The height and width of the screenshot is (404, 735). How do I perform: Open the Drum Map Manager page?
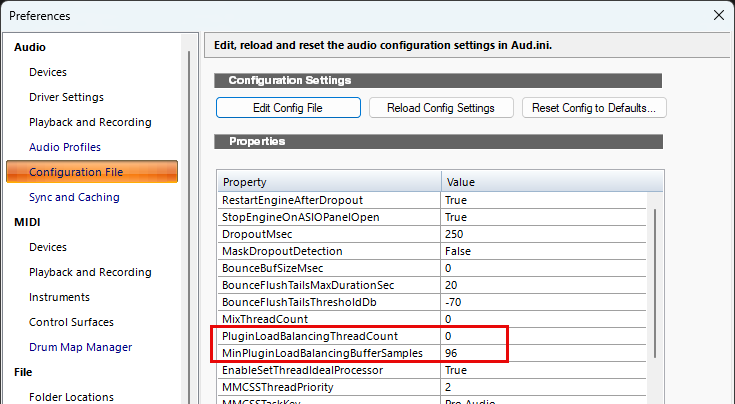(x=80, y=347)
